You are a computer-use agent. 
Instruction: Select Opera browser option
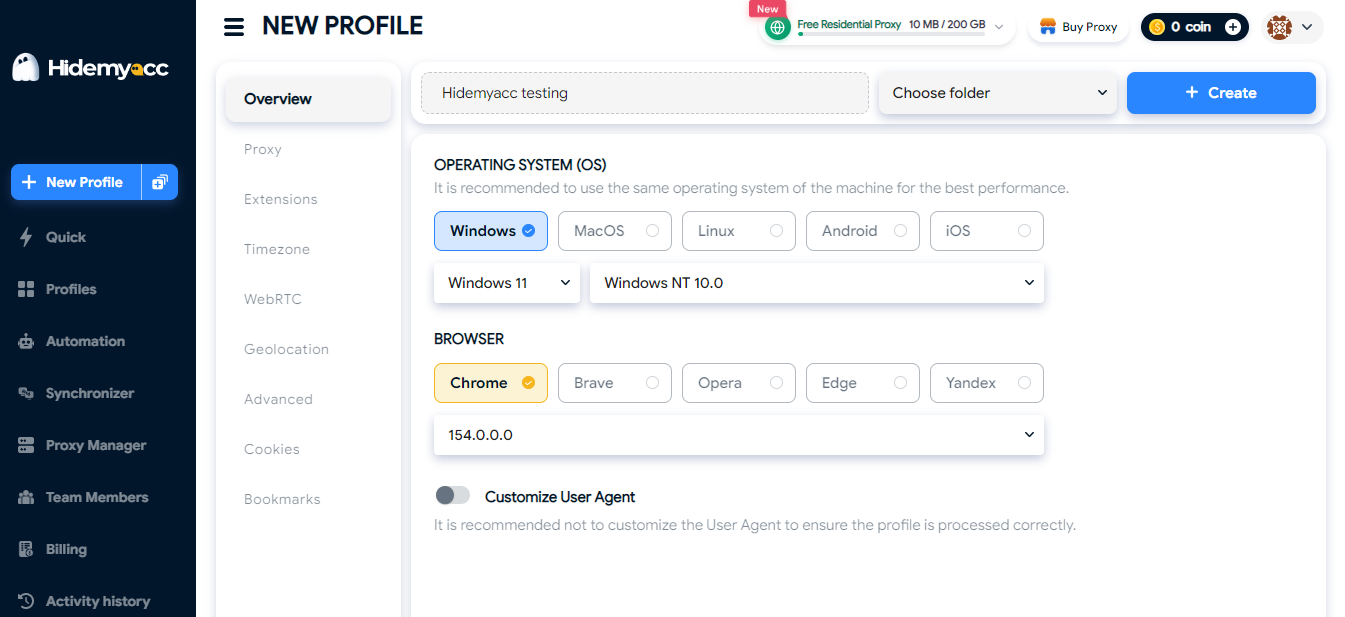[739, 383]
